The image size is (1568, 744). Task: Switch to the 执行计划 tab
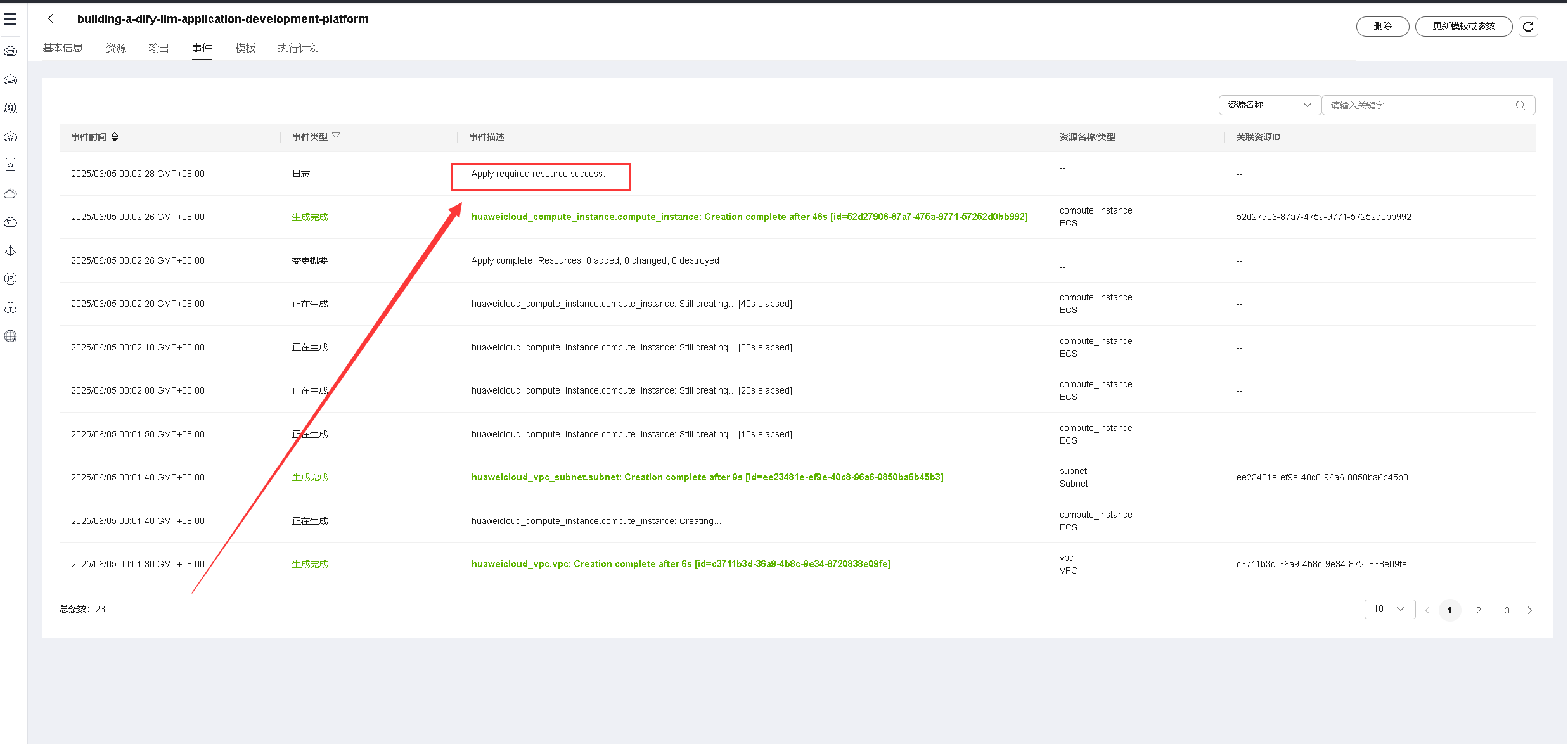tap(298, 48)
